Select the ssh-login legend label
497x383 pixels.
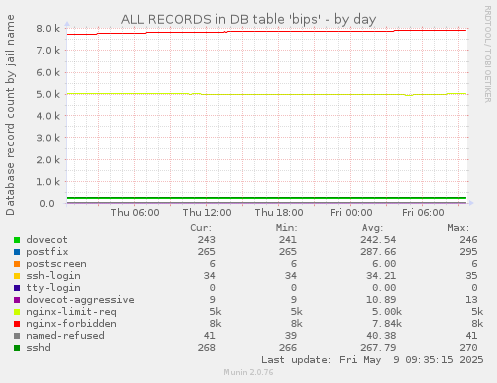[53, 276]
